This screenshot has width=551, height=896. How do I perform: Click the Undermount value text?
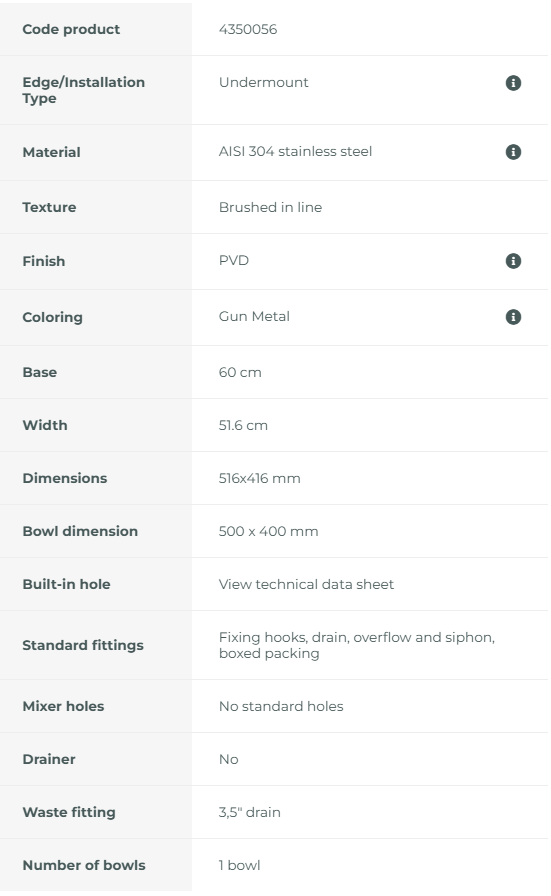[x=263, y=82]
